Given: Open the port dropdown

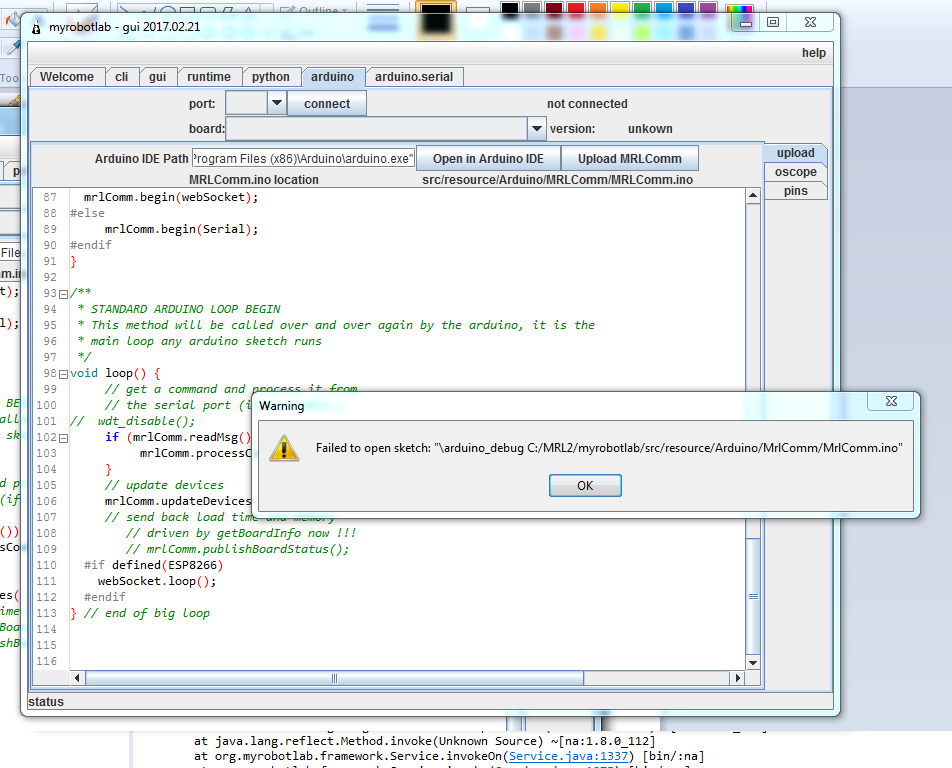Looking at the screenshot, I should click(276, 103).
